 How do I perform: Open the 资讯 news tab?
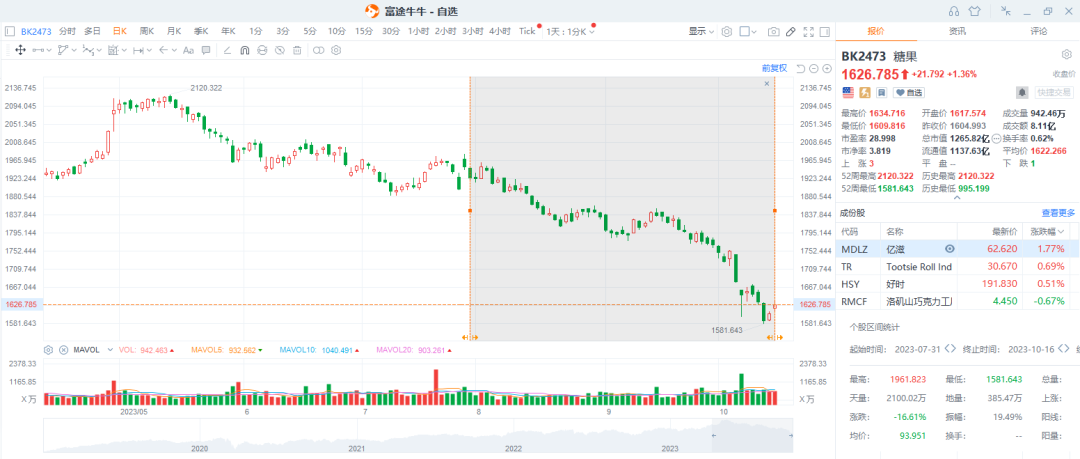[x=957, y=31]
